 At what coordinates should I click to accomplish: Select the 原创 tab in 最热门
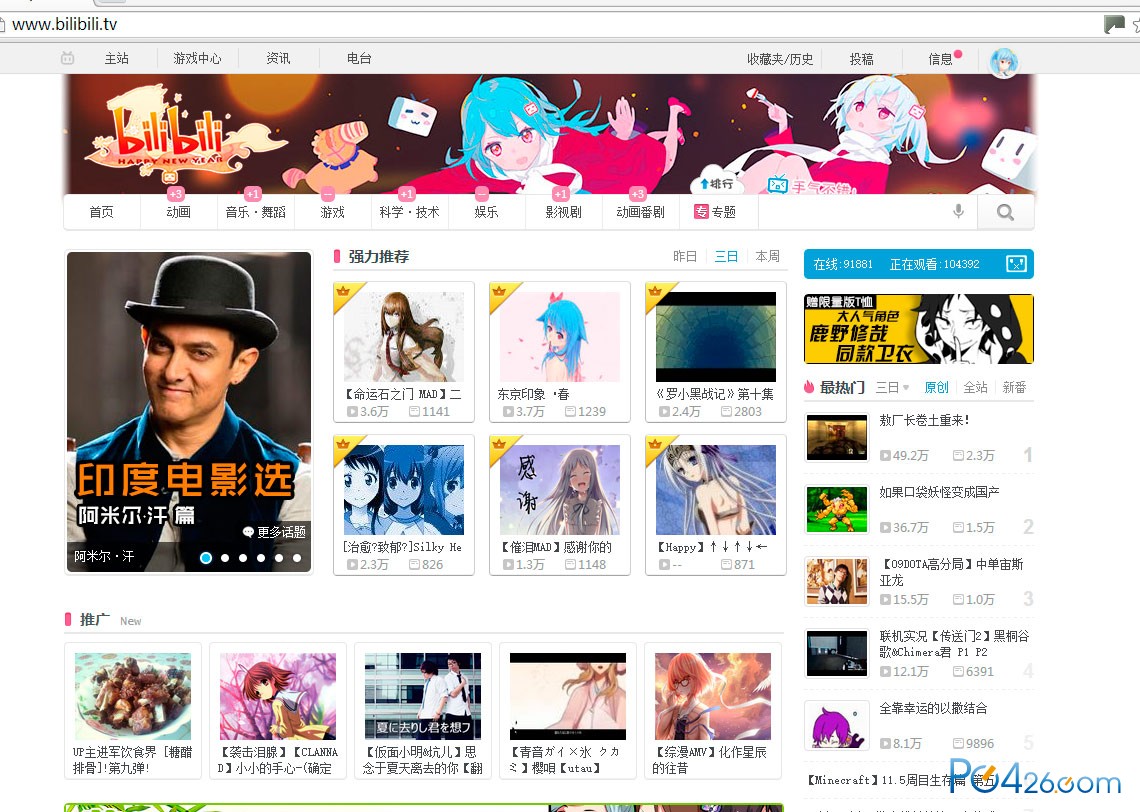(936, 387)
